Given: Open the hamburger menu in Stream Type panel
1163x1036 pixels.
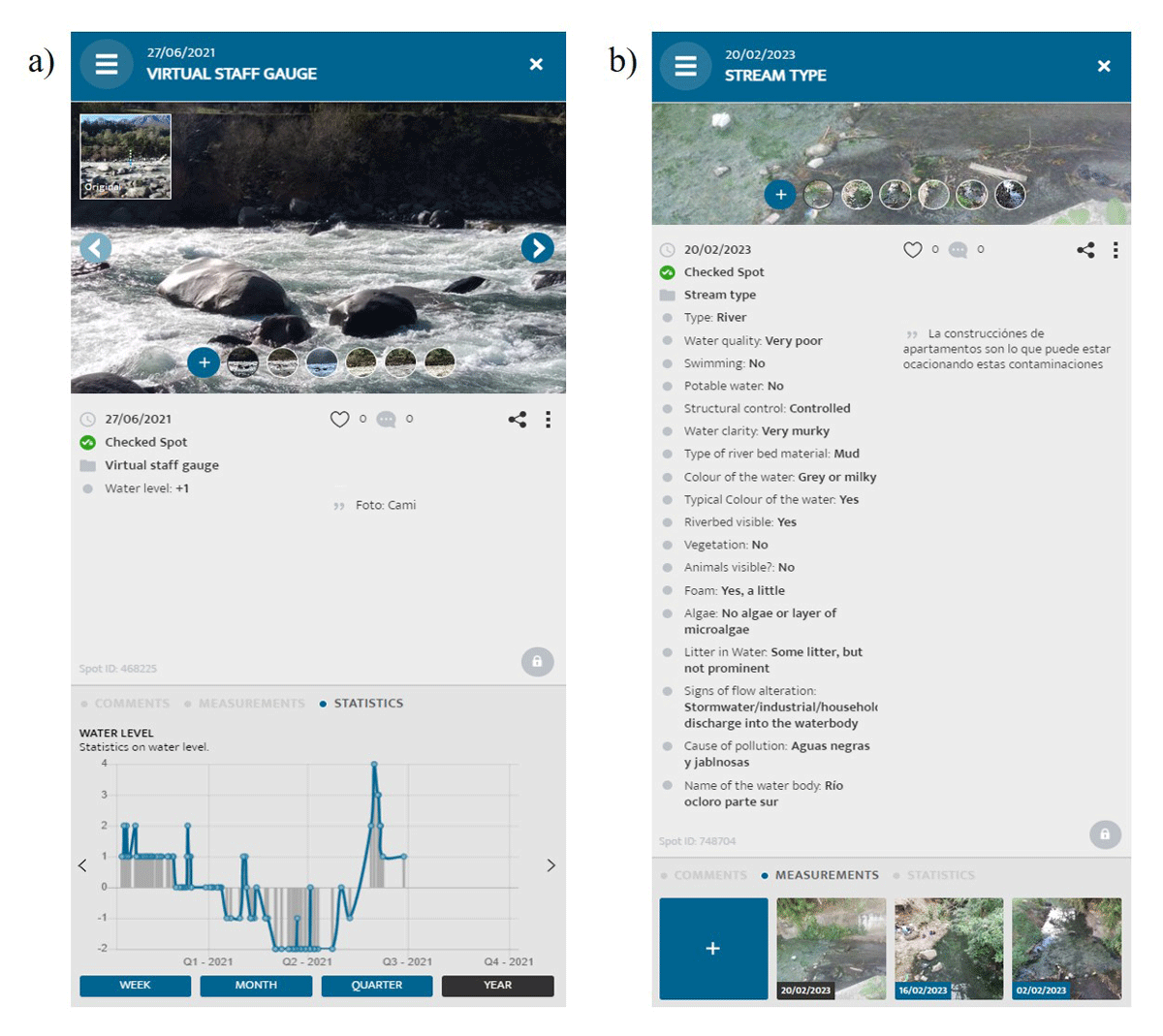Looking at the screenshot, I should [685, 66].
